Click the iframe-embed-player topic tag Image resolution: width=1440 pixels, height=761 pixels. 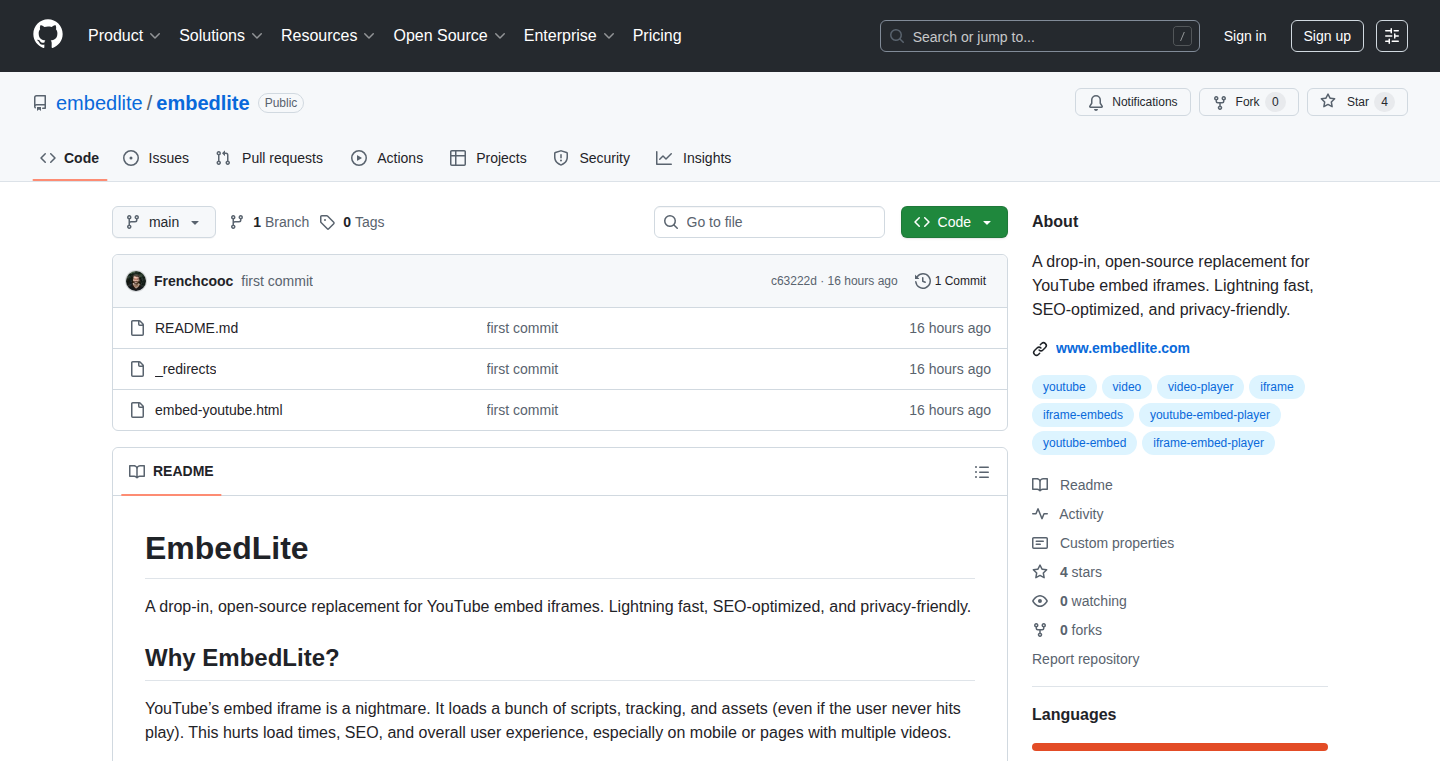(1208, 443)
